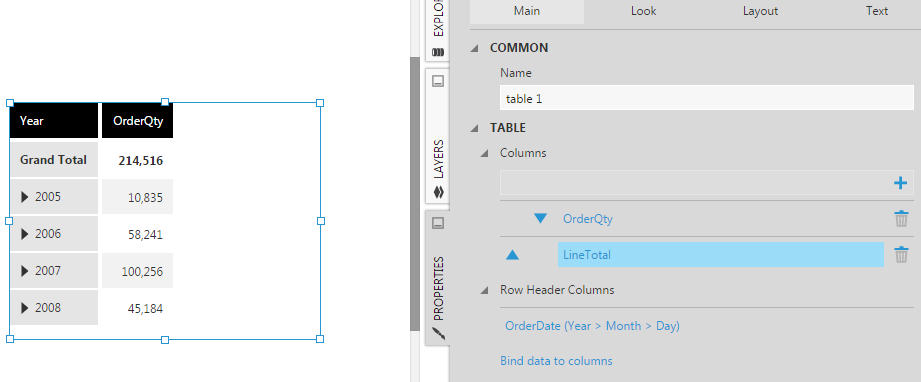
Task: Collapse the Row Header Columns group
Action: [x=484, y=290]
